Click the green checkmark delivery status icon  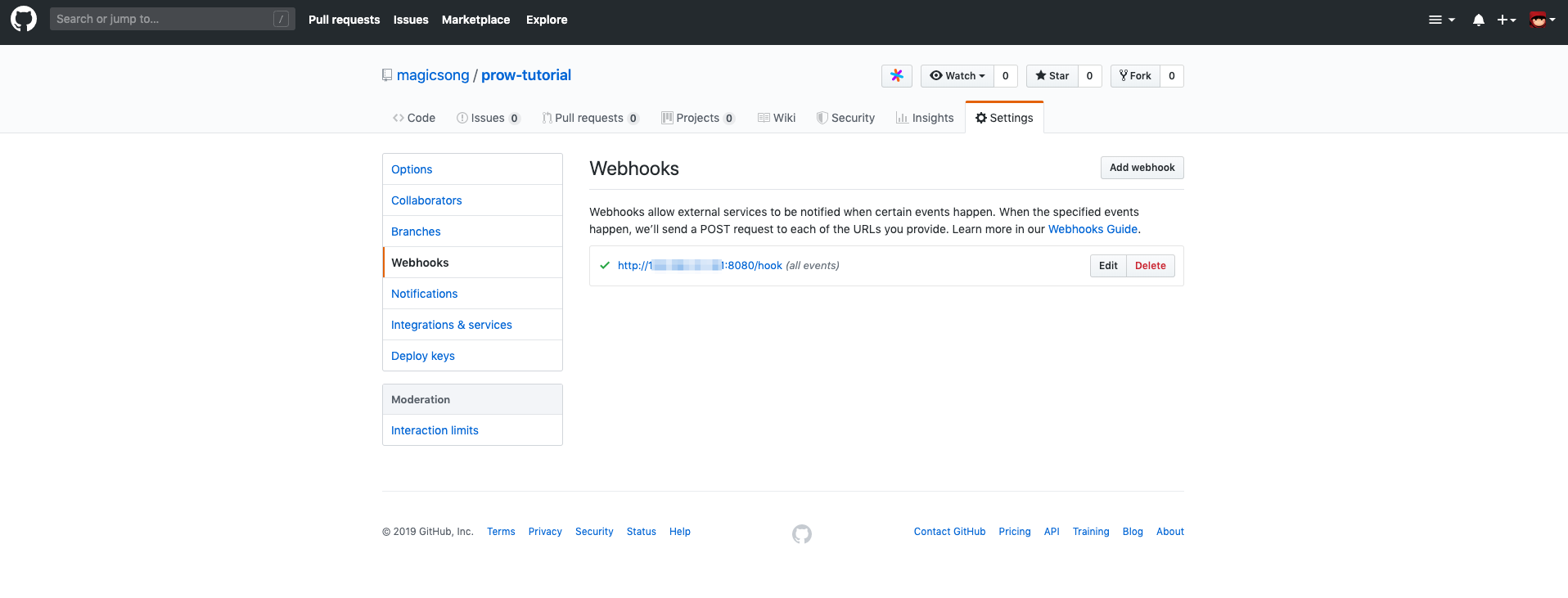[605, 265]
